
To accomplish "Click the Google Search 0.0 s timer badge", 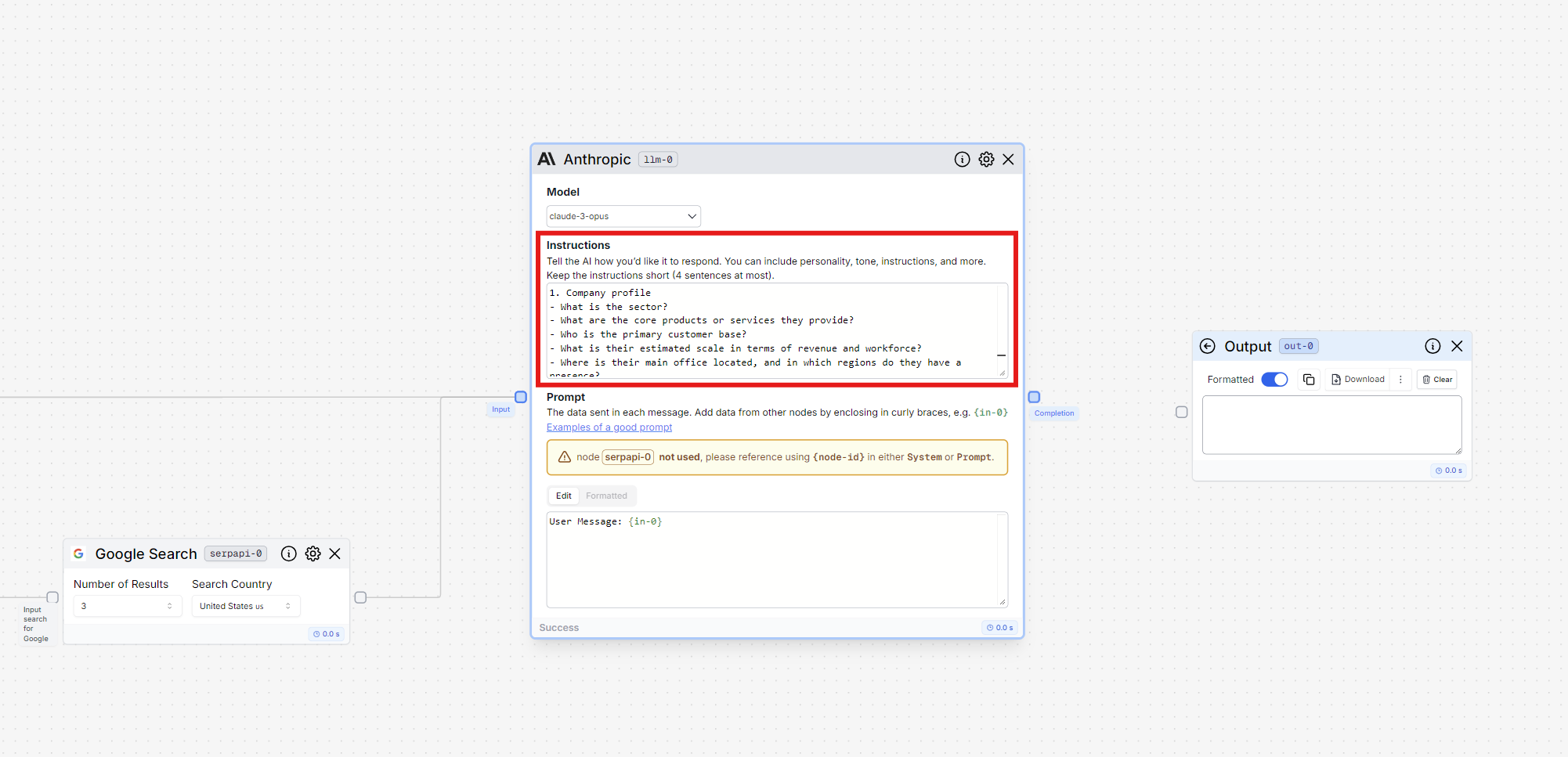I will pos(327,634).
